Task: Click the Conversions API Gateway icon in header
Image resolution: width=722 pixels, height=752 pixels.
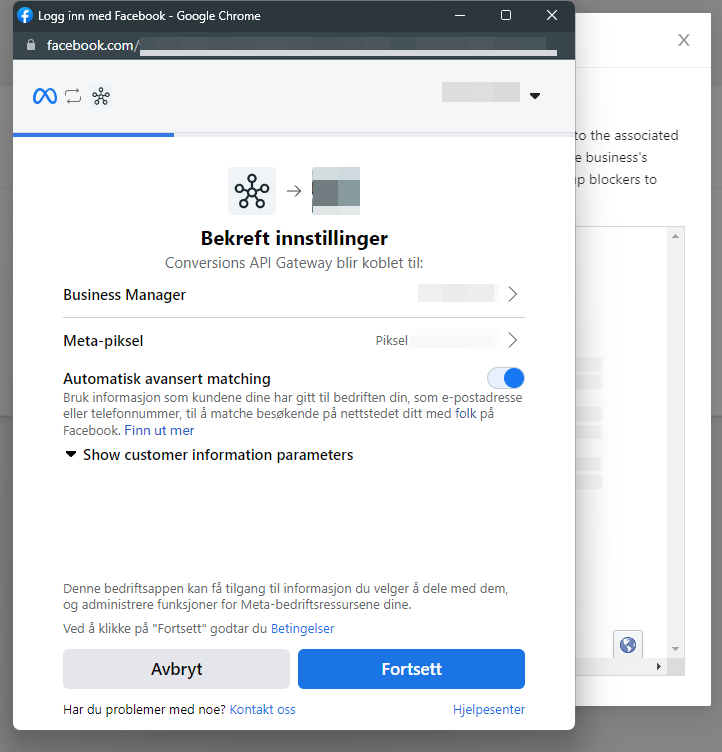Action: pos(101,96)
